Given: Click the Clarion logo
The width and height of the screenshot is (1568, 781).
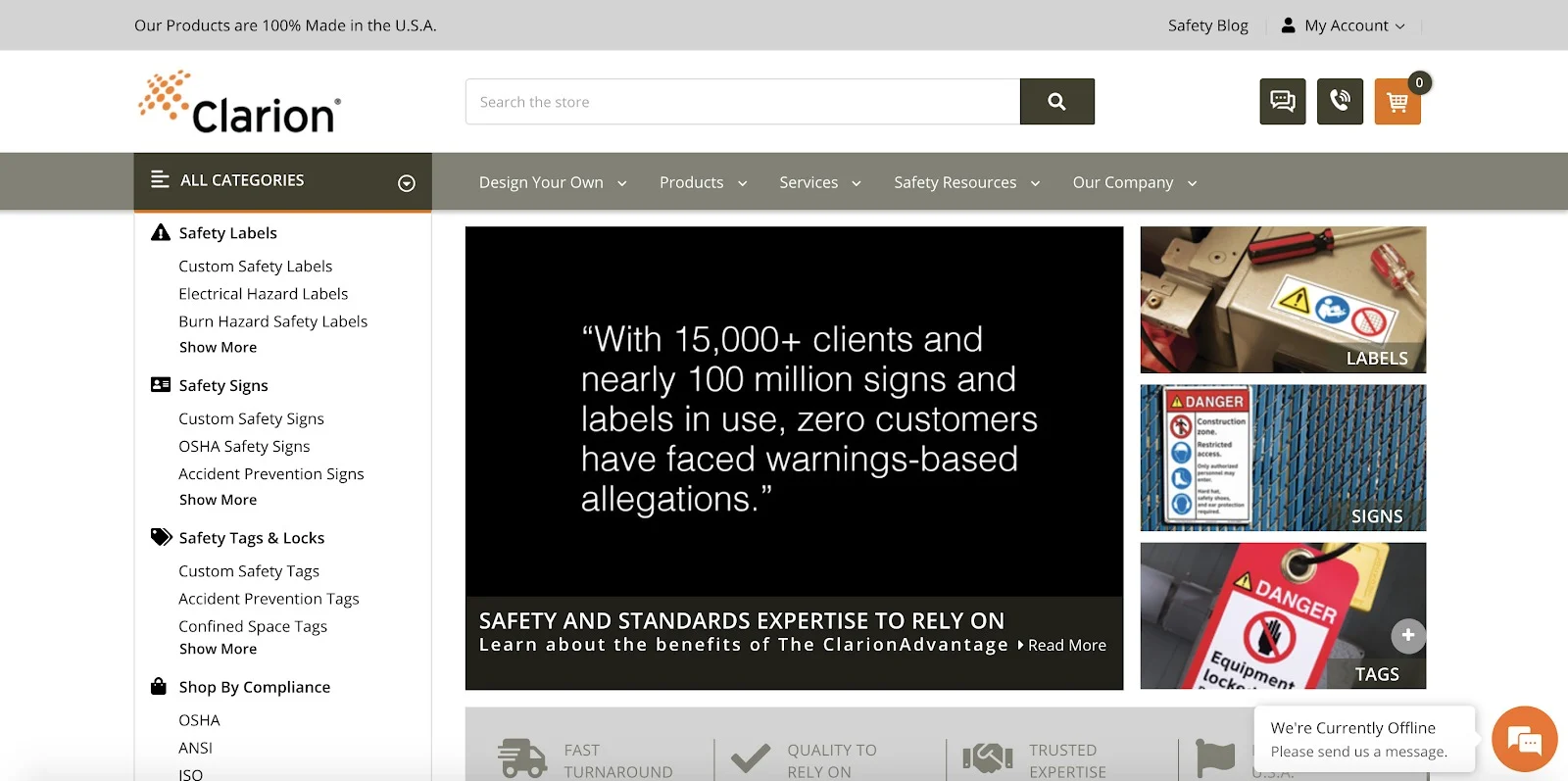Looking at the screenshot, I should [239, 102].
